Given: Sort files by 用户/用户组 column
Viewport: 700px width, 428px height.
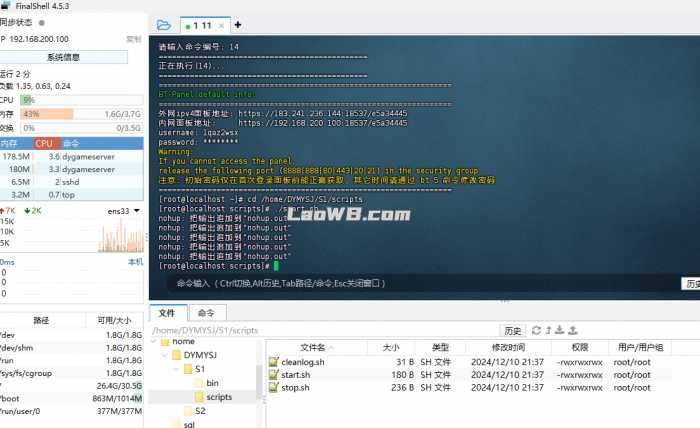Looking at the screenshot, I should pos(640,347).
